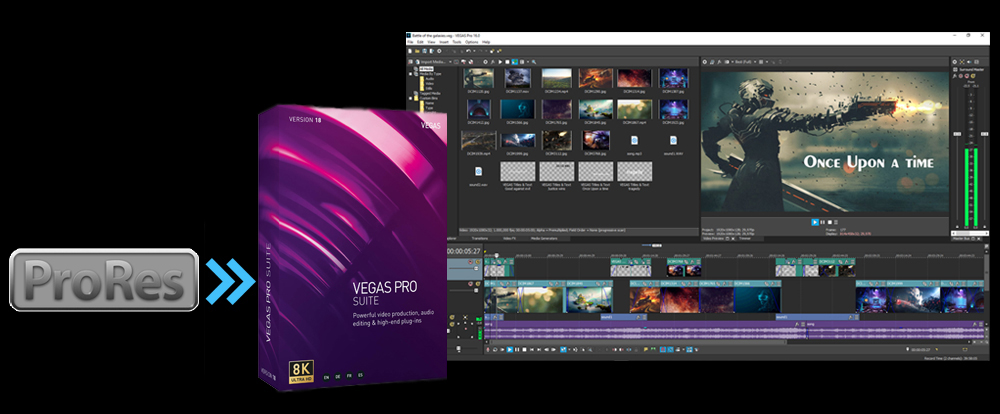Click the Master Bus properties gear icon

tap(955, 62)
